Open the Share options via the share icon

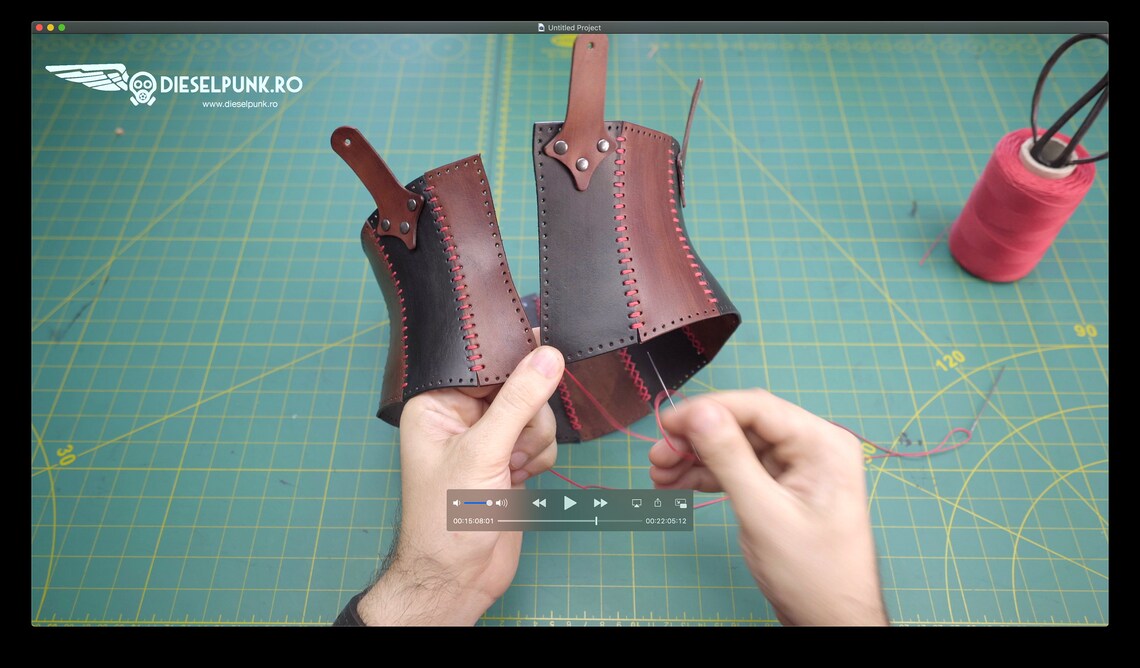(658, 502)
